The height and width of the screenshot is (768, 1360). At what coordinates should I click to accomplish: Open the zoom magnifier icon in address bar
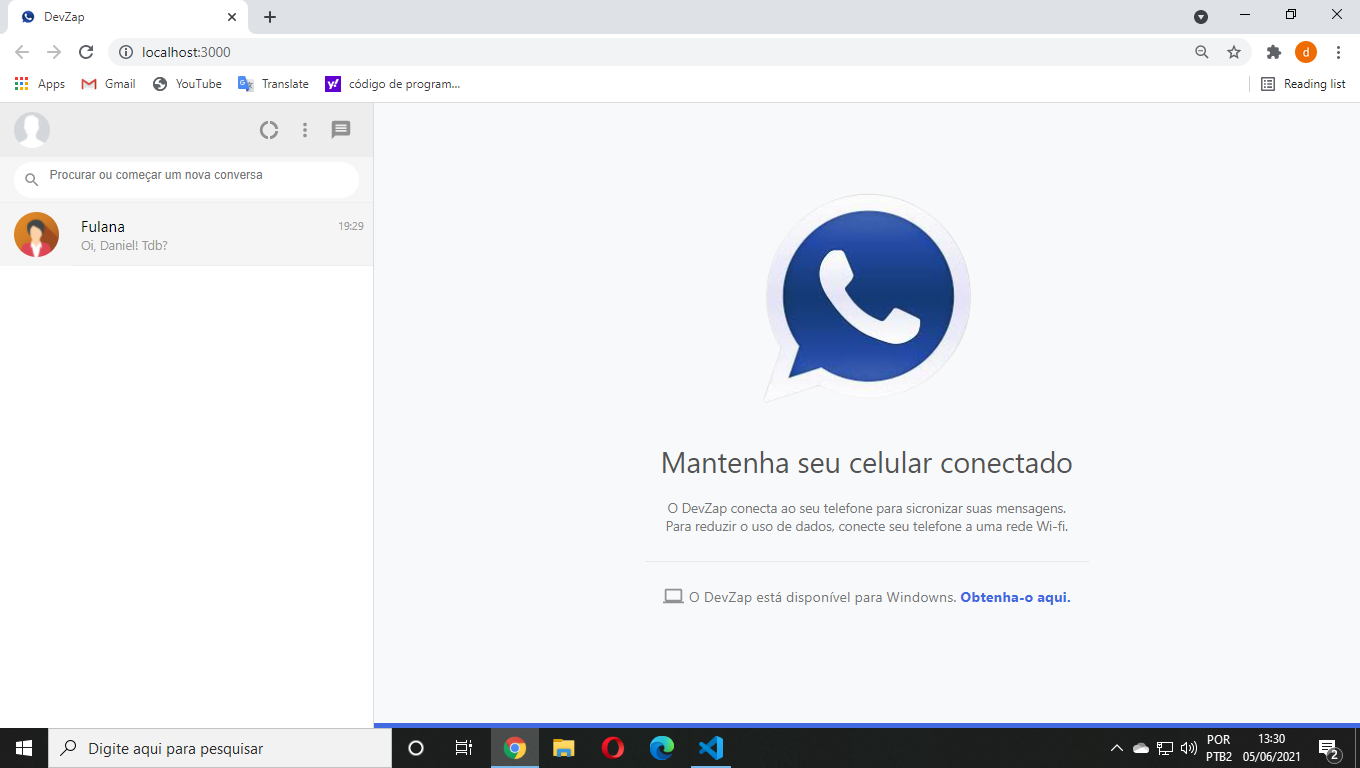click(x=1202, y=52)
